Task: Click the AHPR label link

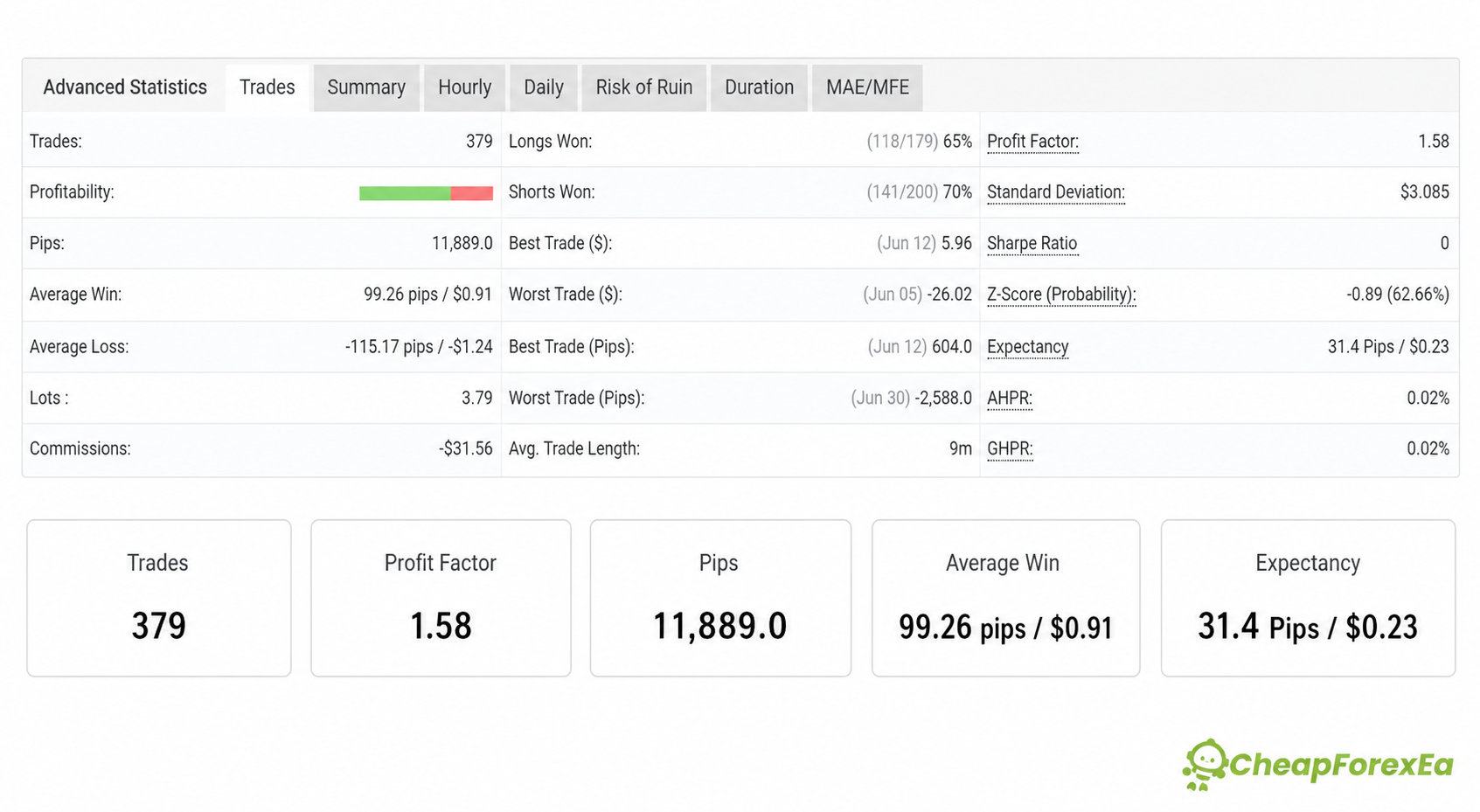Action: point(1010,399)
